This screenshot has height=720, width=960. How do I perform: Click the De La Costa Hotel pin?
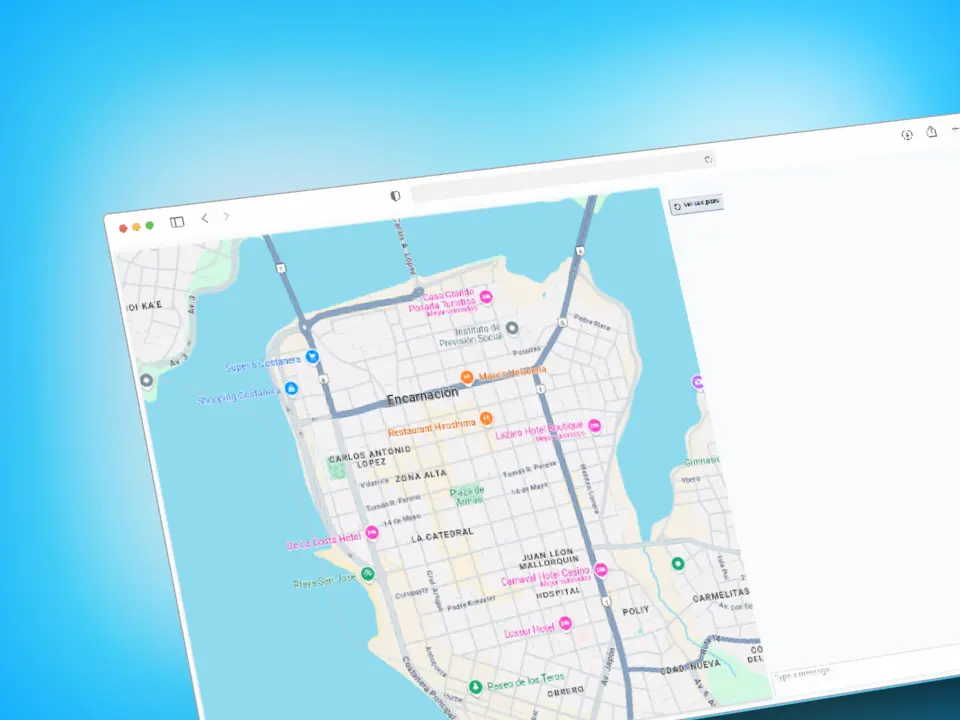[x=372, y=533]
